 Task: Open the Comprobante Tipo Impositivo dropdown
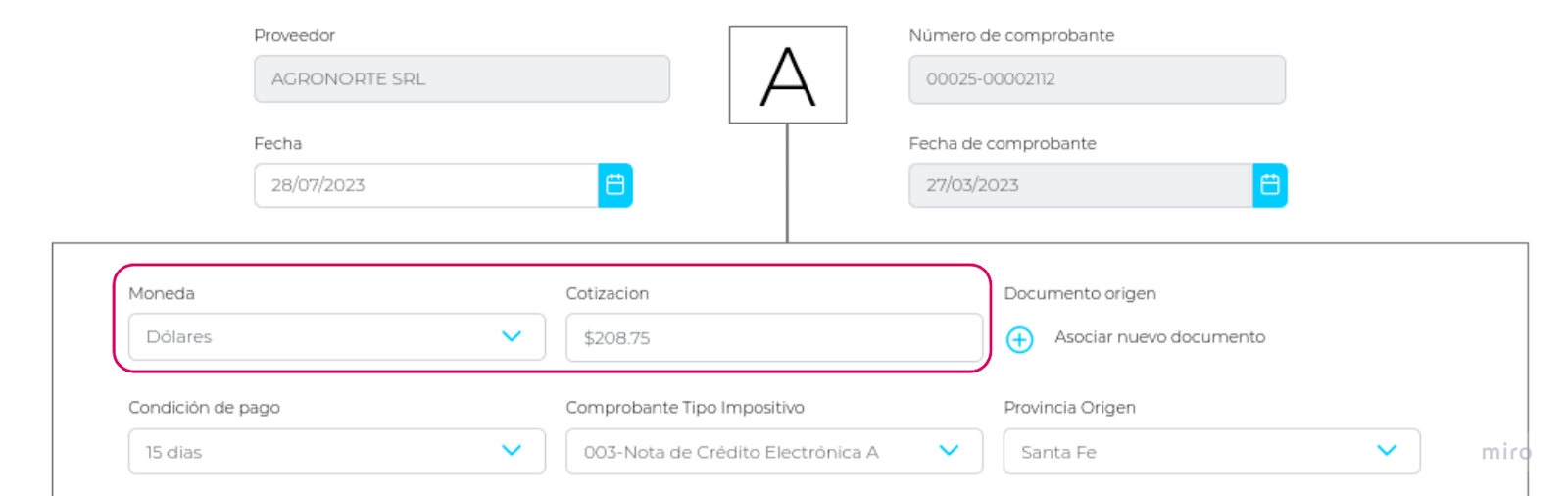pyautogui.click(x=773, y=452)
